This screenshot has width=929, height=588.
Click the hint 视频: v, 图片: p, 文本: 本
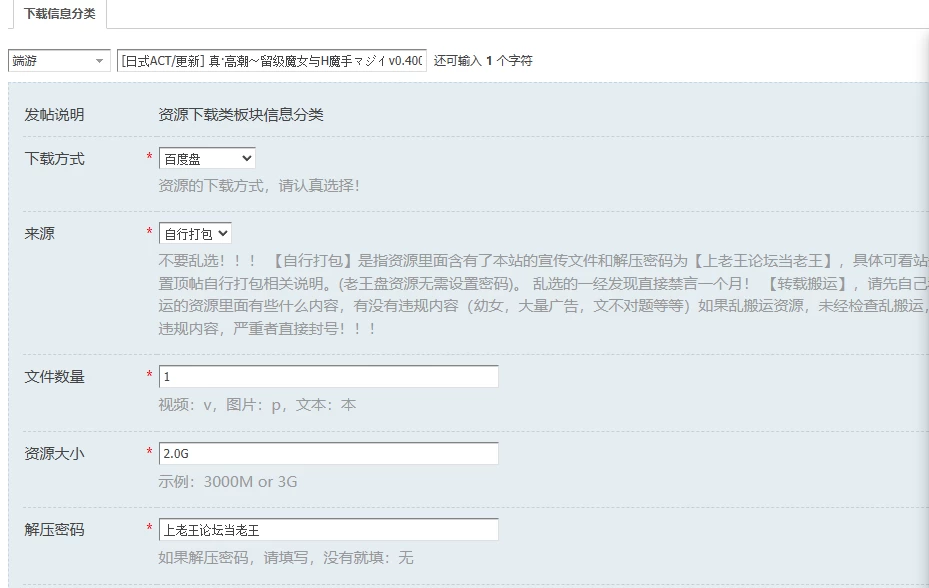click(x=257, y=405)
